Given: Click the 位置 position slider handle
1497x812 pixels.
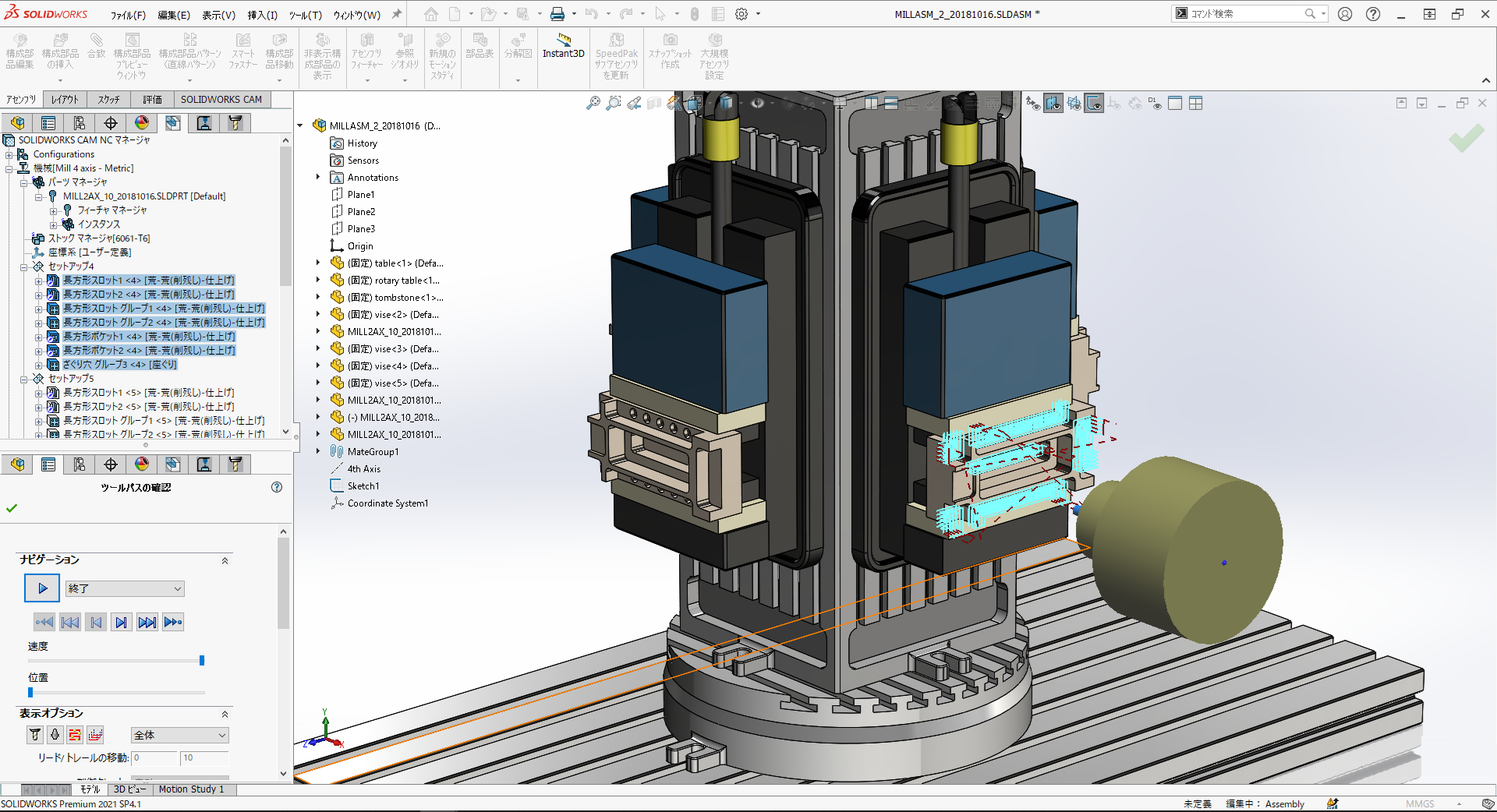Looking at the screenshot, I should (30, 692).
